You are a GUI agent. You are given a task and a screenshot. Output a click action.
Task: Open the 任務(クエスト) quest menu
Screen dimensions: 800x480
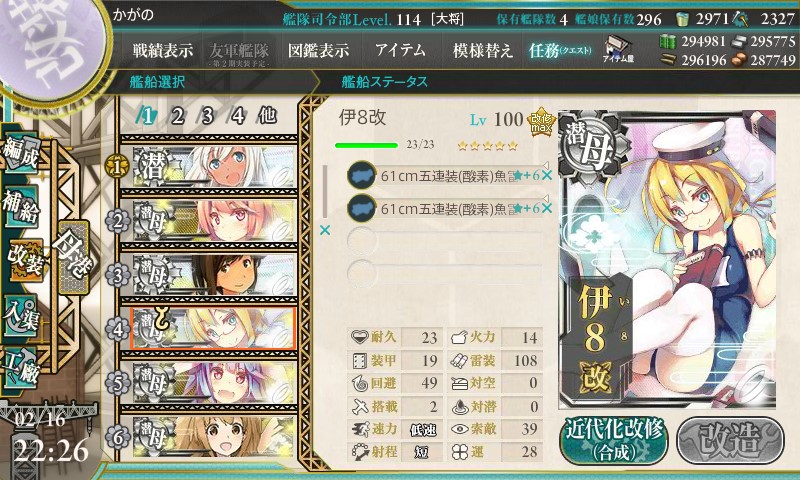coord(560,50)
